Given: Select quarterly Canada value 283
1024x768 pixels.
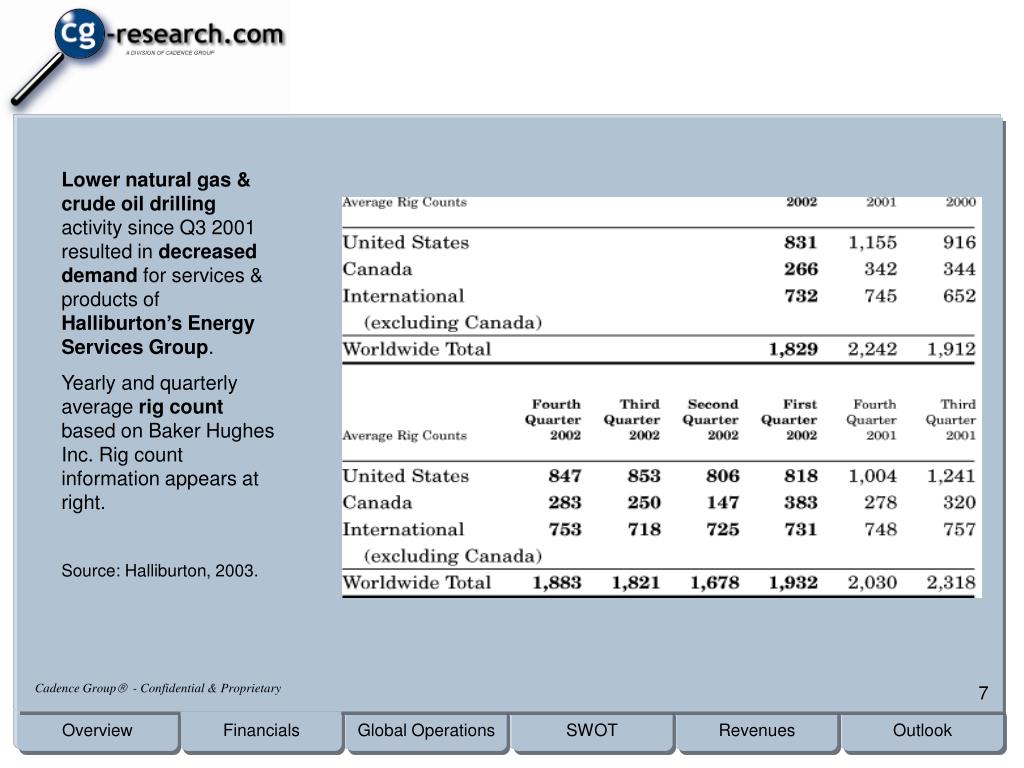Looking at the screenshot, I should (x=565, y=503).
